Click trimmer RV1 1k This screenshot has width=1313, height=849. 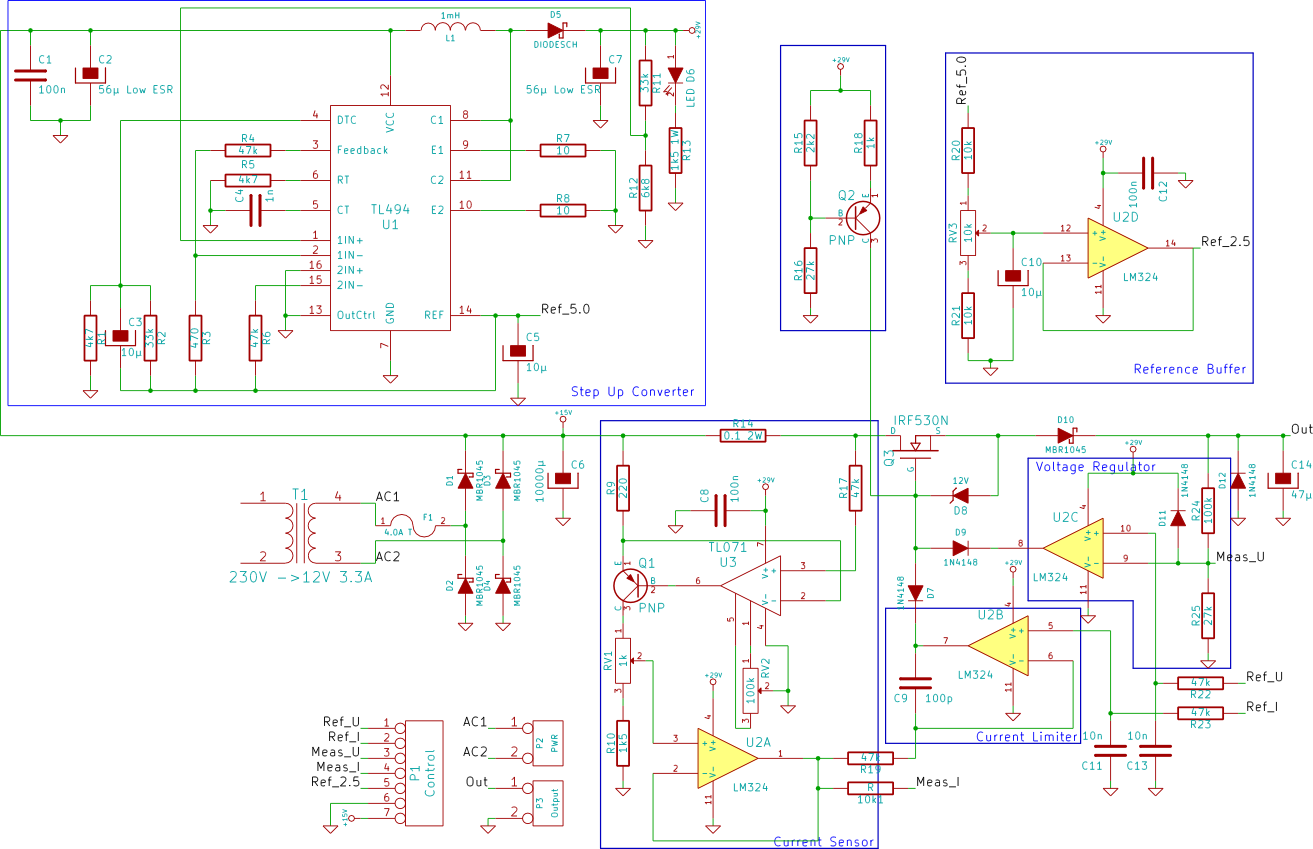click(x=622, y=661)
